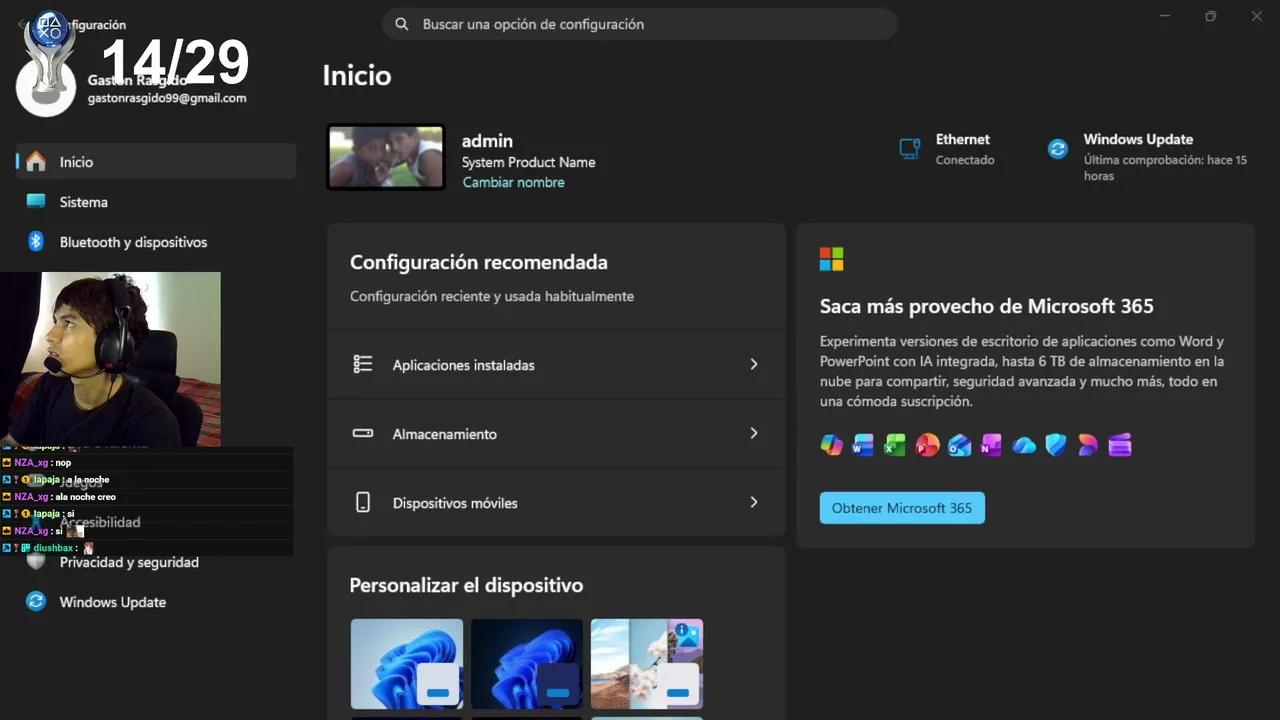Click the admin device picture thumbnail
This screenshot has height=720, width=1280.
[386, 157]
